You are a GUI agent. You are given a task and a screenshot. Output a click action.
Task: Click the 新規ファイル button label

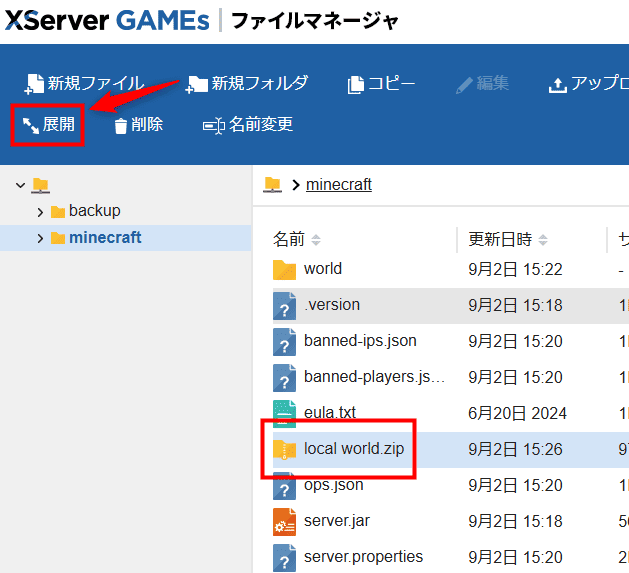point(96,83)
